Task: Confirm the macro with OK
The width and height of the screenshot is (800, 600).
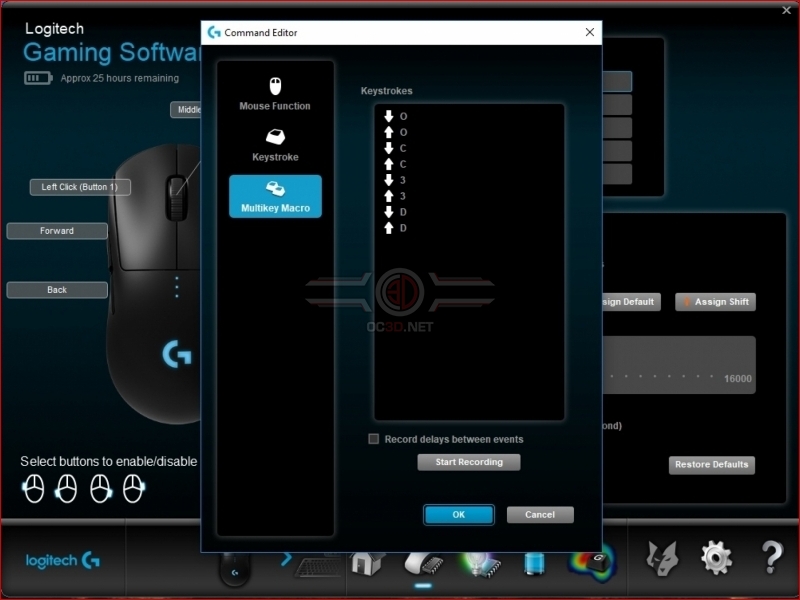Action: tap(458, 514)
